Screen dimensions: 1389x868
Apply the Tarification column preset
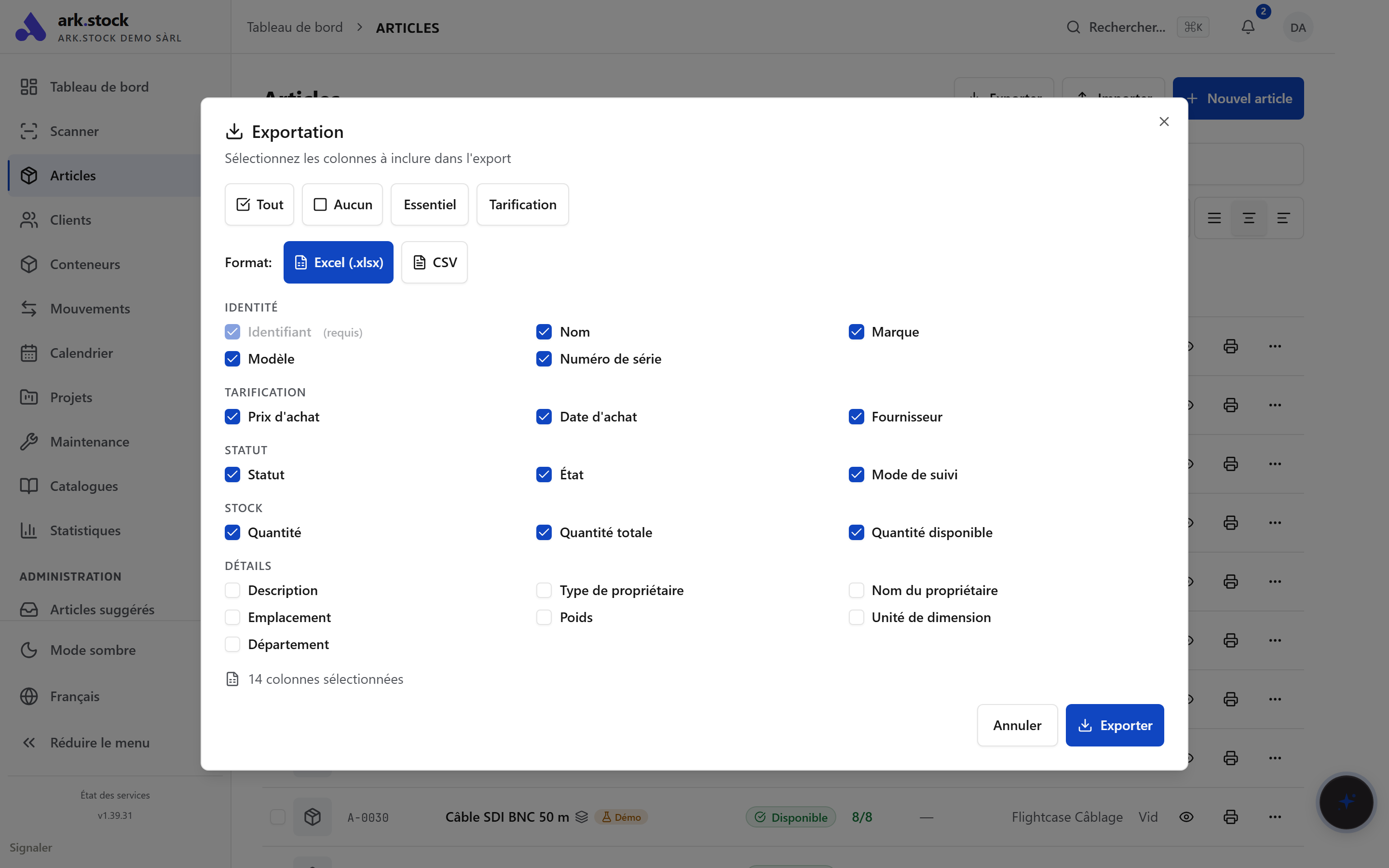tap(522, 204)
